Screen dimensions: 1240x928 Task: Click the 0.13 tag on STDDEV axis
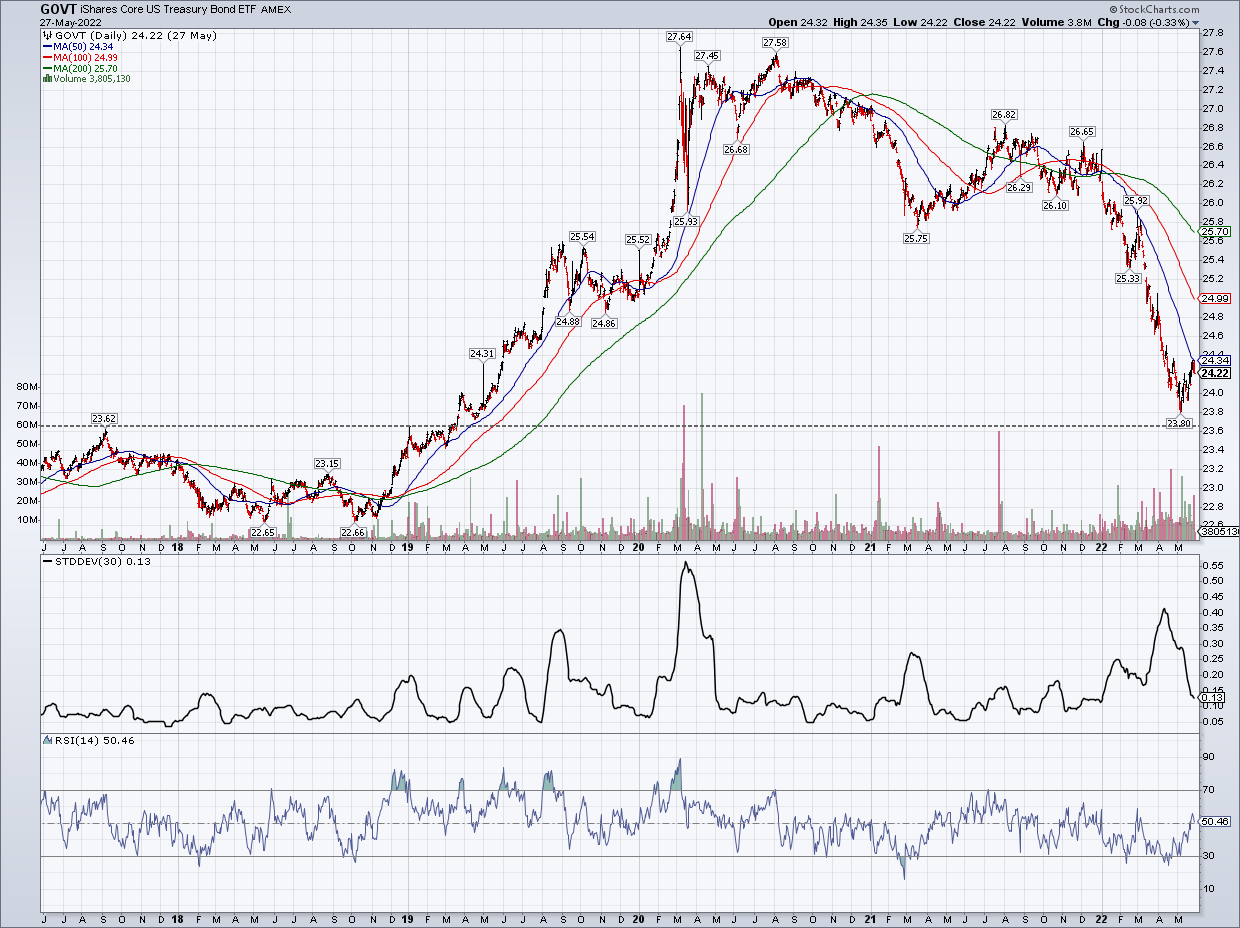pyautogui.click(x=1213, y=698)
